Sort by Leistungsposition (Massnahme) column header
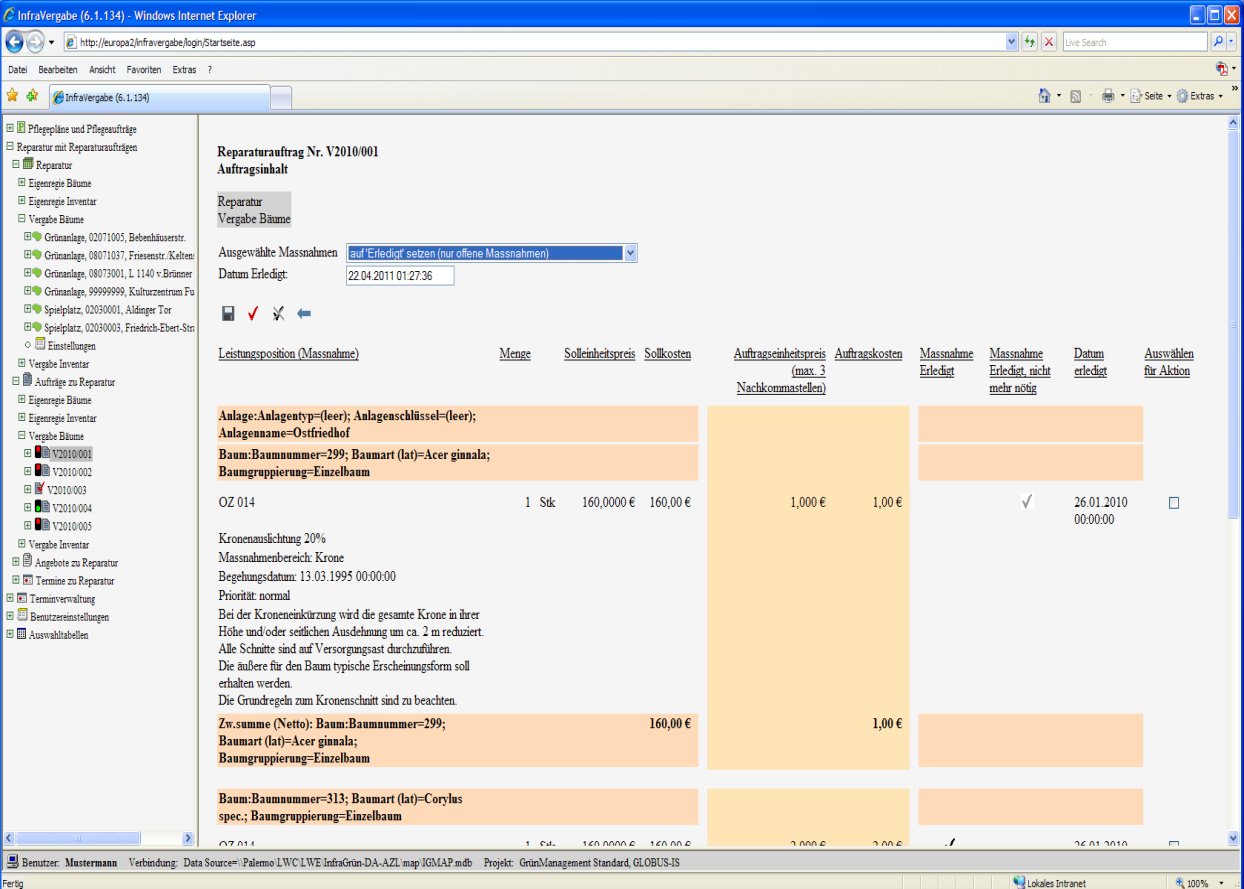 (288, 354)
